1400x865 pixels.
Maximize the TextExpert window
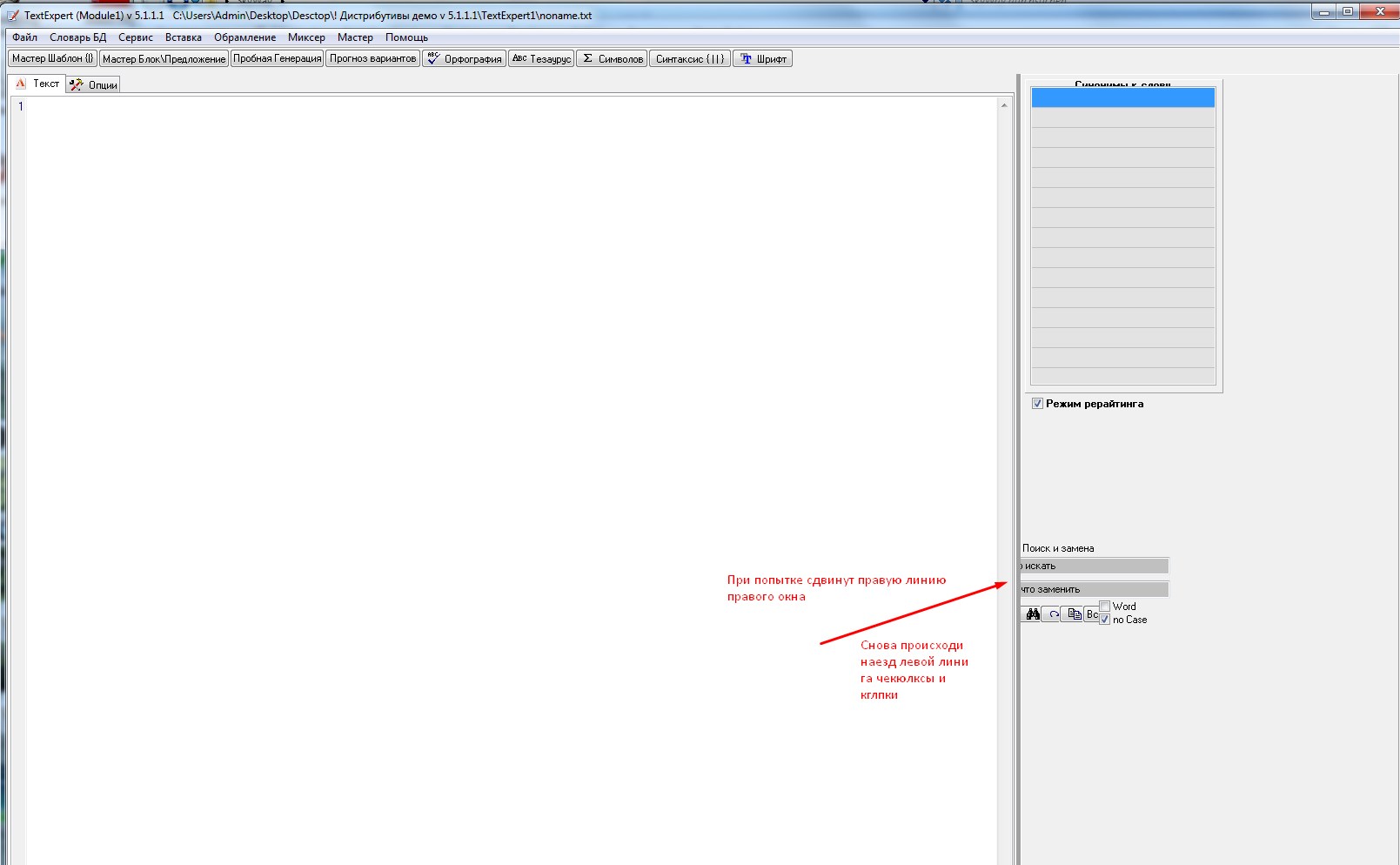1348,12
